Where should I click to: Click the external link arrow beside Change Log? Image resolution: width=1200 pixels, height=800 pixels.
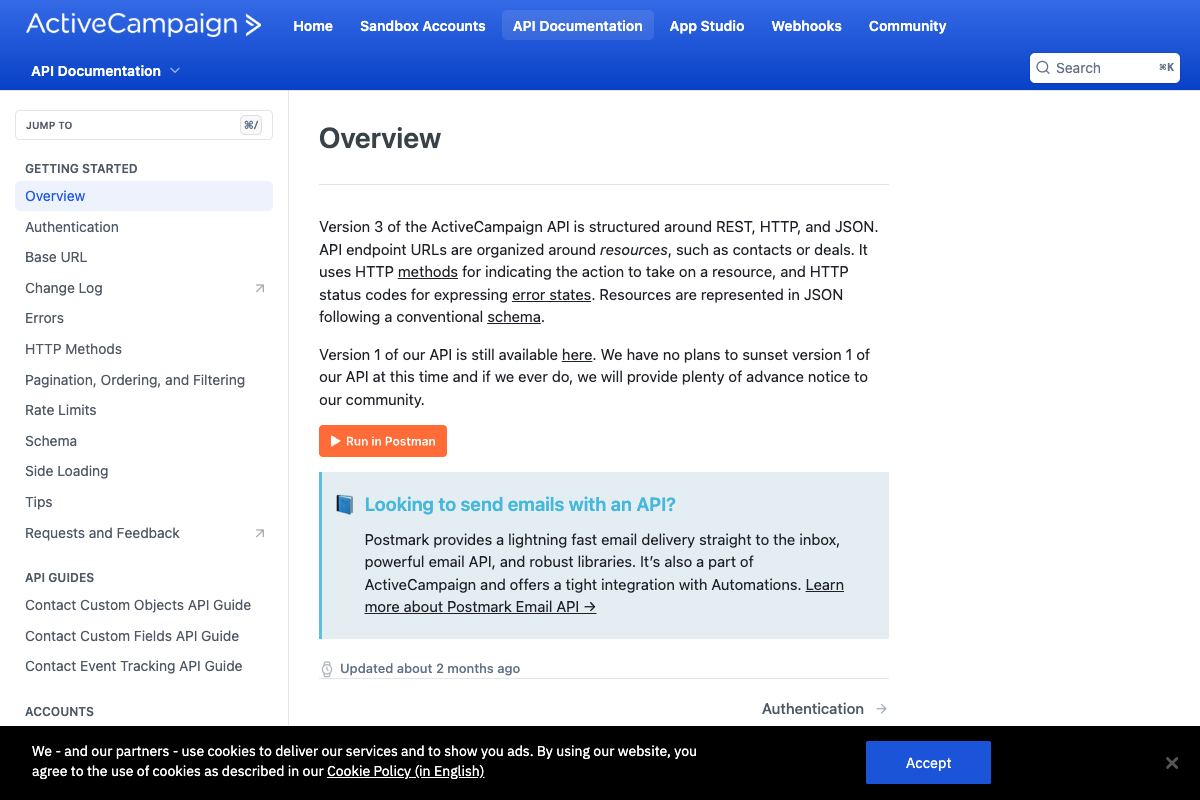(260, 288)
